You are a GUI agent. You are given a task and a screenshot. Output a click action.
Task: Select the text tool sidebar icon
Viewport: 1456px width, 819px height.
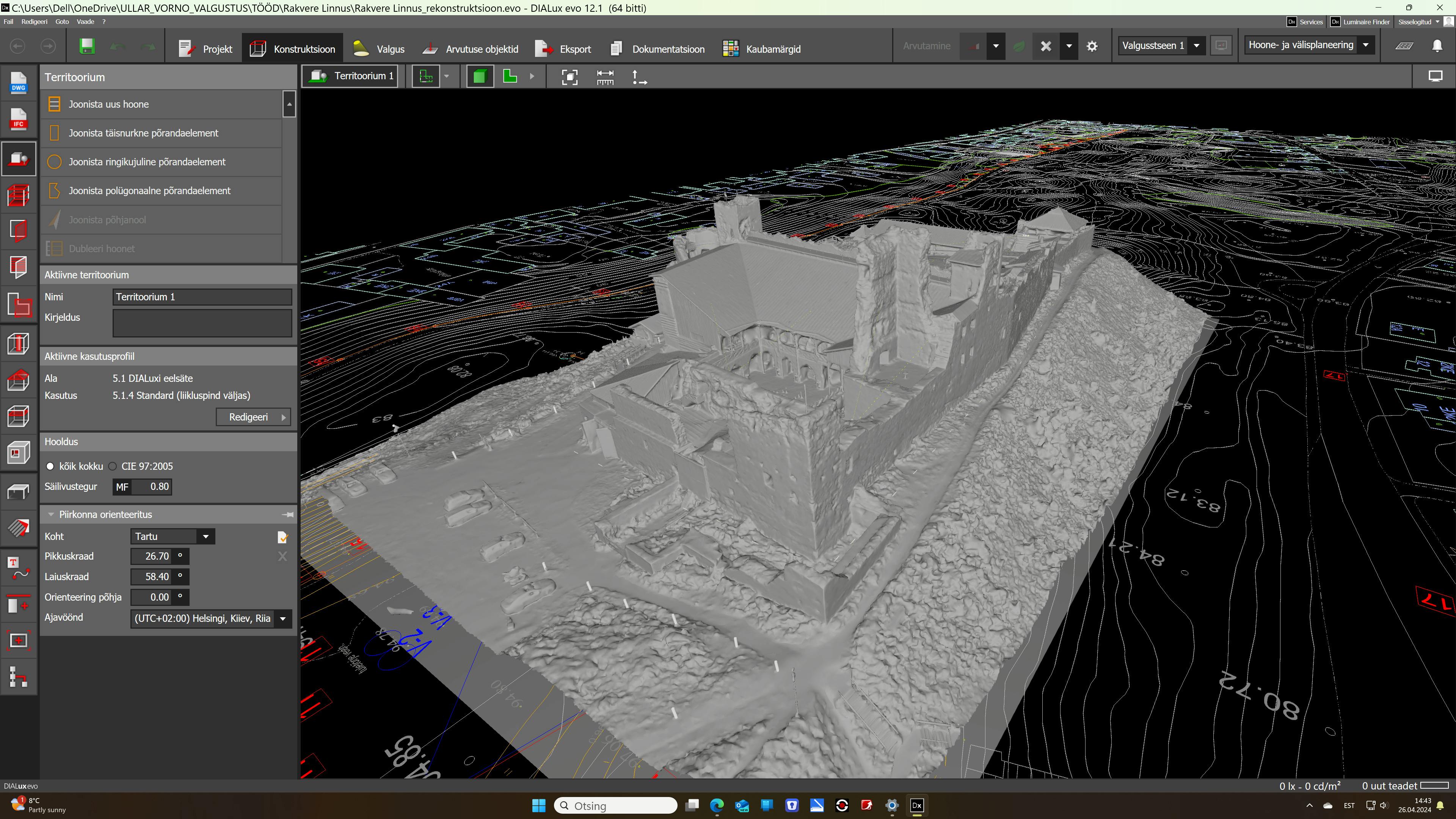(18, 568)
